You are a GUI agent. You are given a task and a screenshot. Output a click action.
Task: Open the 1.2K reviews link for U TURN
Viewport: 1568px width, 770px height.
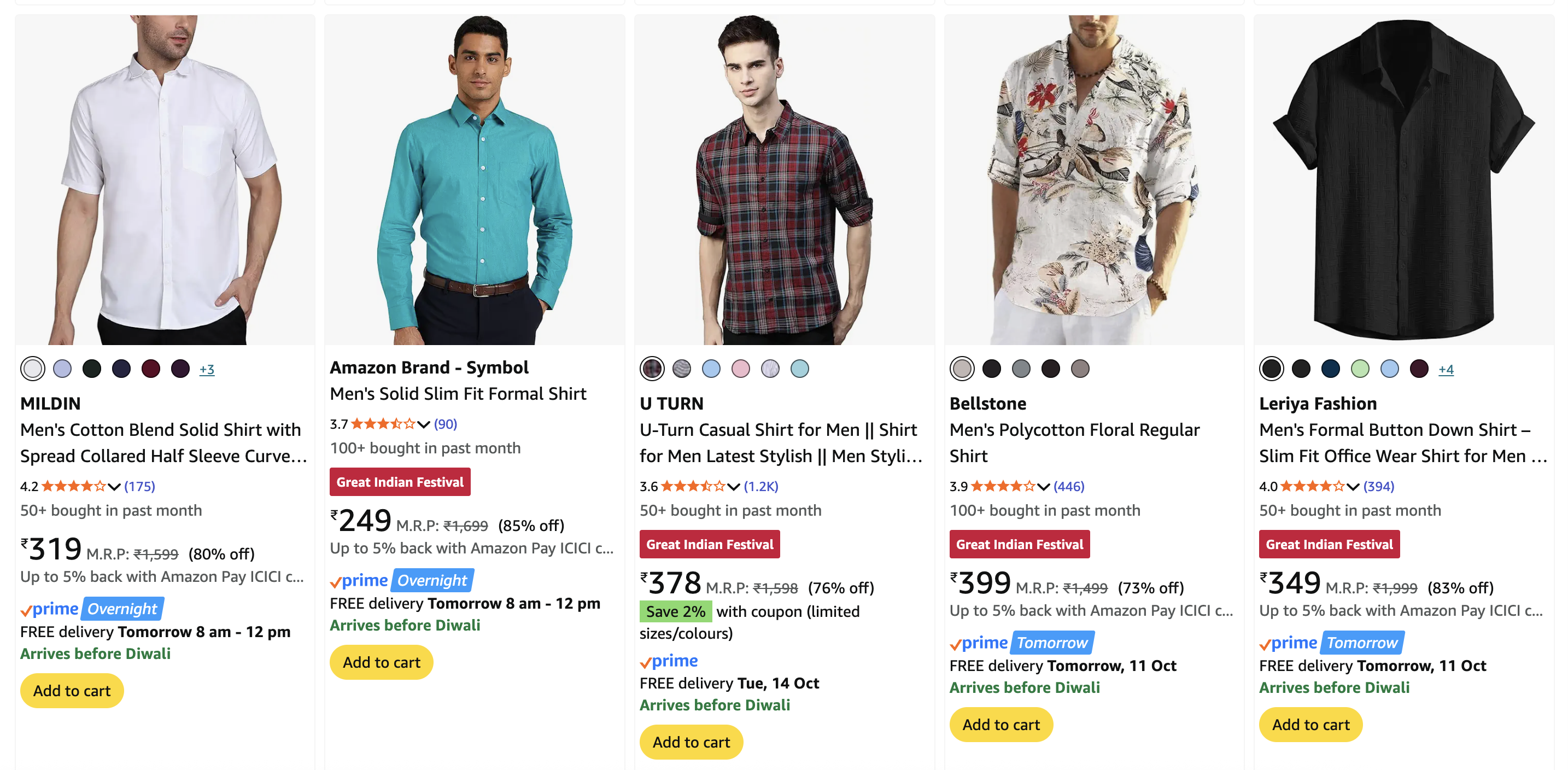click(x=761, y=486)
